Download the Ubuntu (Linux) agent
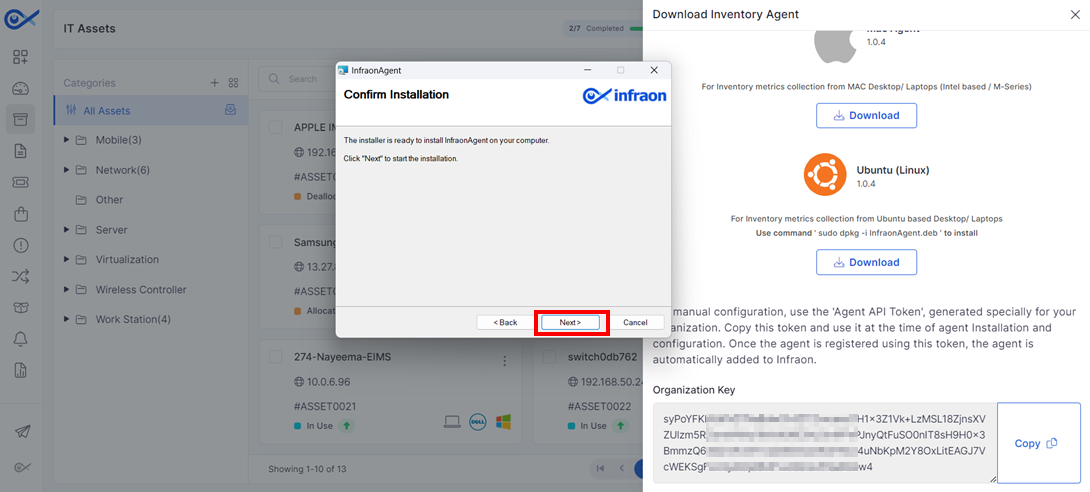This screenshot has width=1090, height=492. 866,263
